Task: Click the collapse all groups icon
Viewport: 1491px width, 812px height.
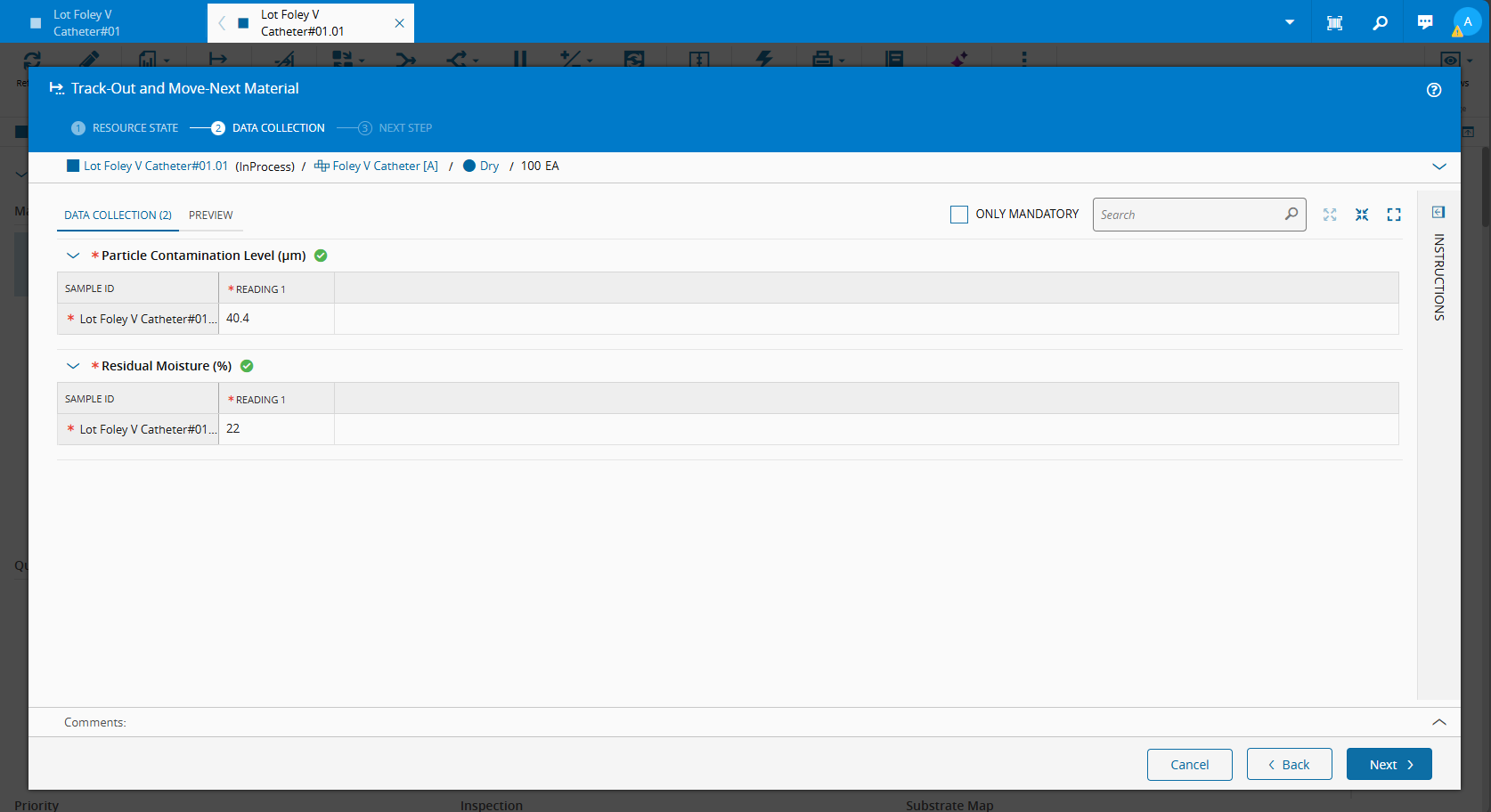Action: click(1362, 215)
